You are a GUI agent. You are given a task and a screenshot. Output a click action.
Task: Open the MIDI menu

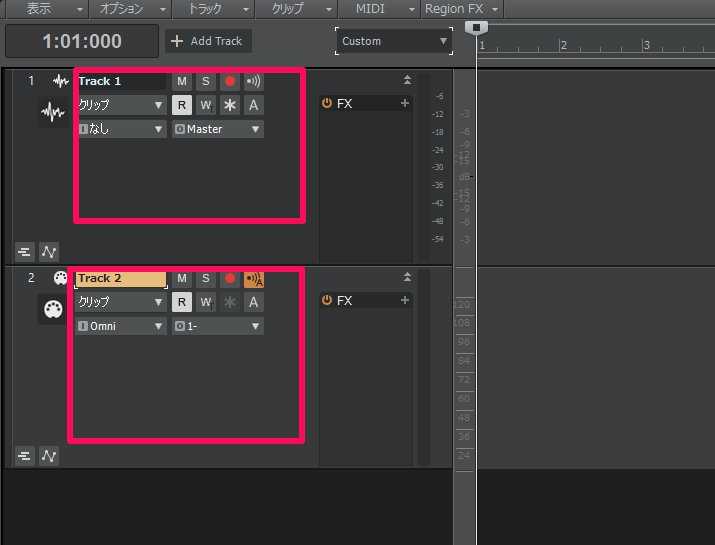point(369,9)
